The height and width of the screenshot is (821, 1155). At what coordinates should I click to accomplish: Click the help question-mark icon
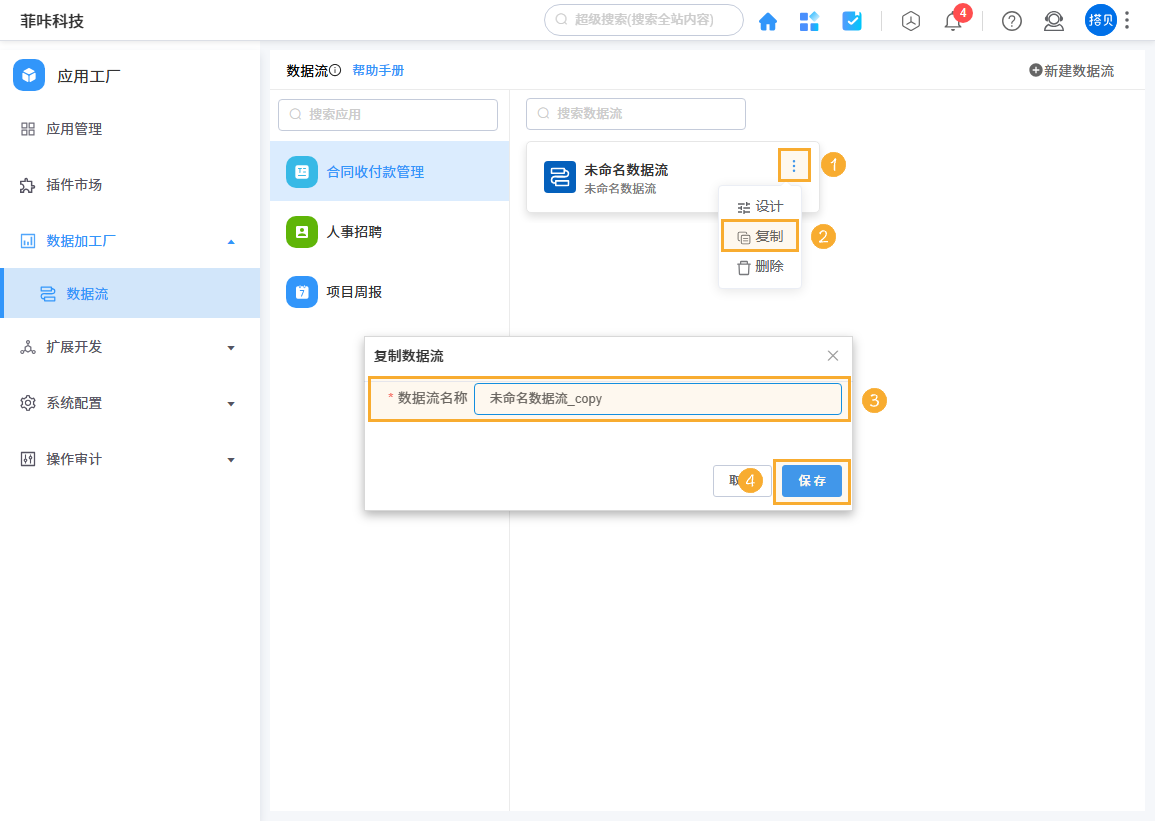[1011, 21]
